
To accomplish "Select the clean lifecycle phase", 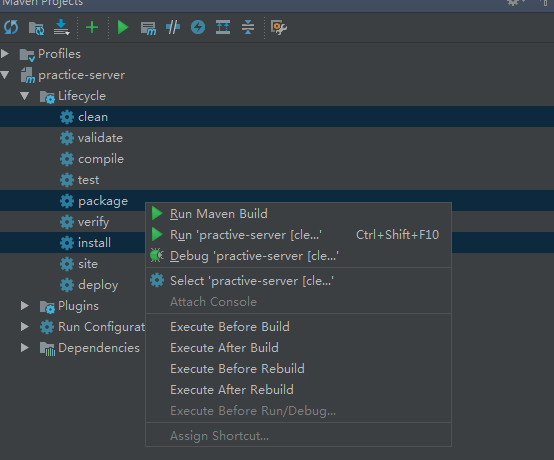I will [93, 117].
